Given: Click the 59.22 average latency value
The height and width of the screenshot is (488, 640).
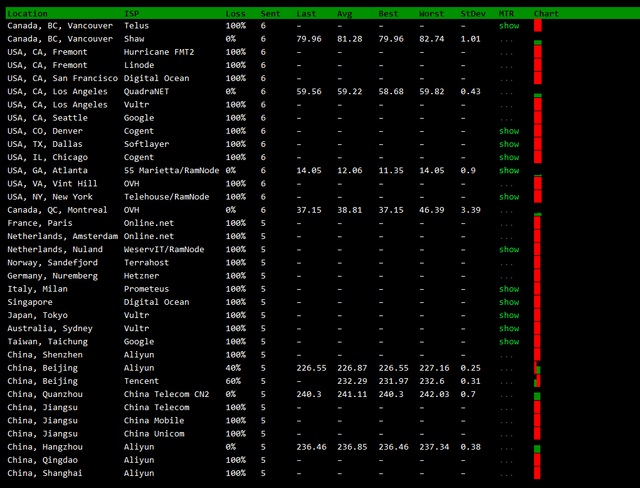Looking at the screenshot, I should point(349,91).
